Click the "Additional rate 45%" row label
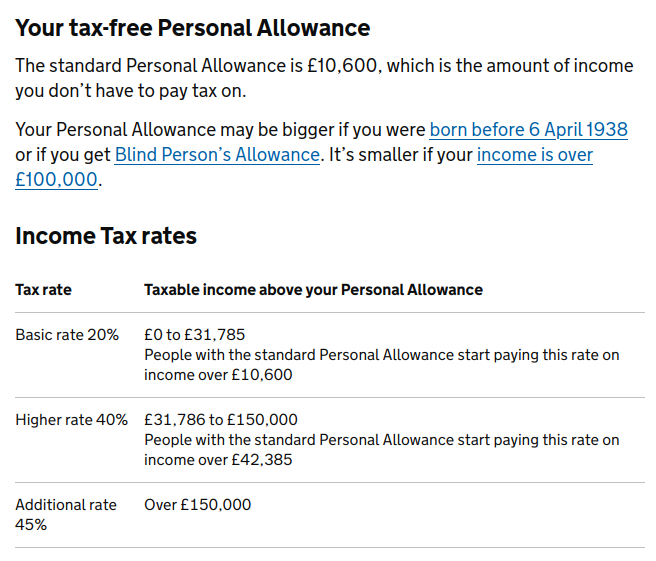Viewport: 656px width, 561px height. (x=66, y=514)
